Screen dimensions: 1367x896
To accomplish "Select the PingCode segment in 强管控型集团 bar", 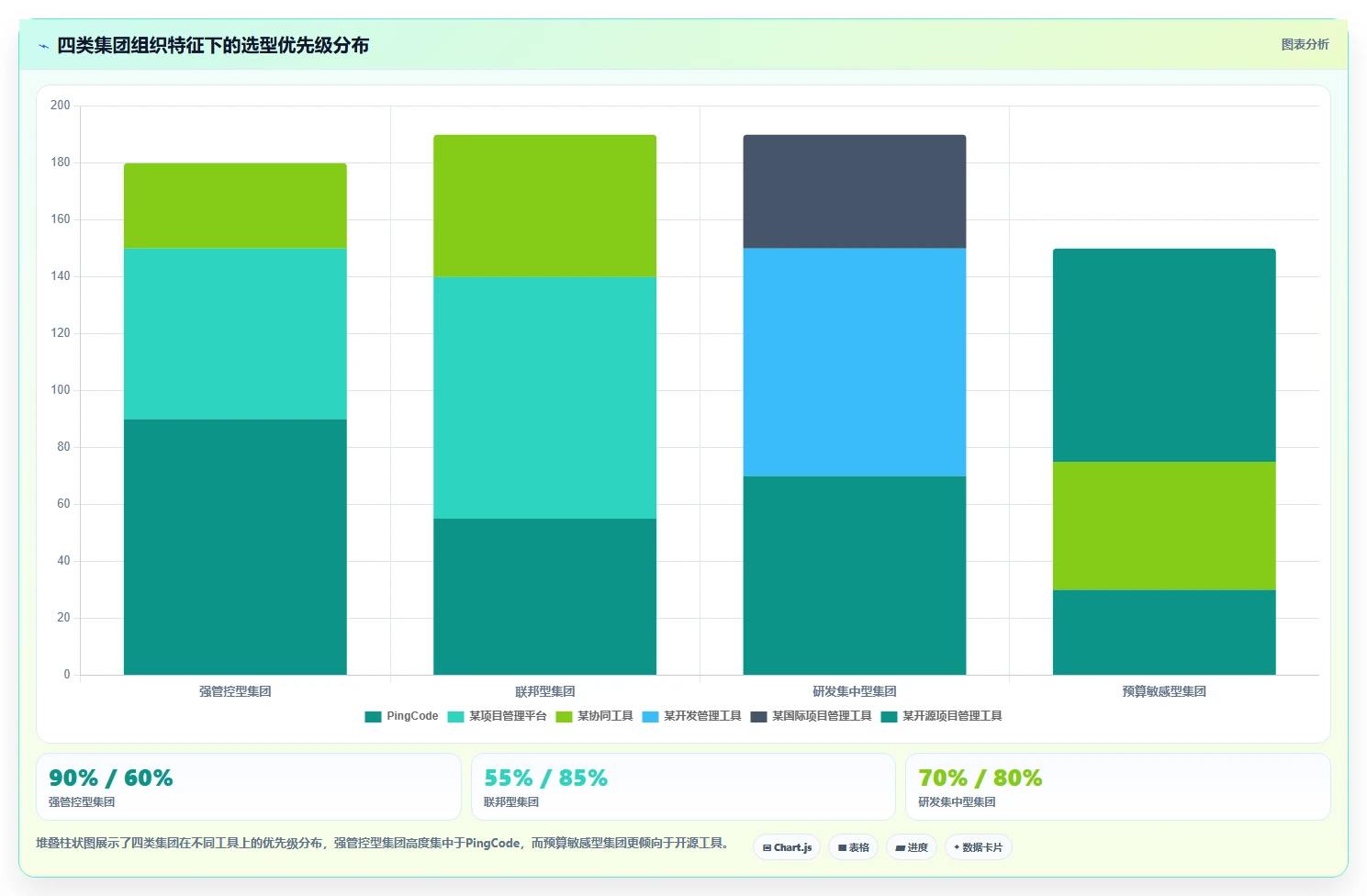I will 235,547.
